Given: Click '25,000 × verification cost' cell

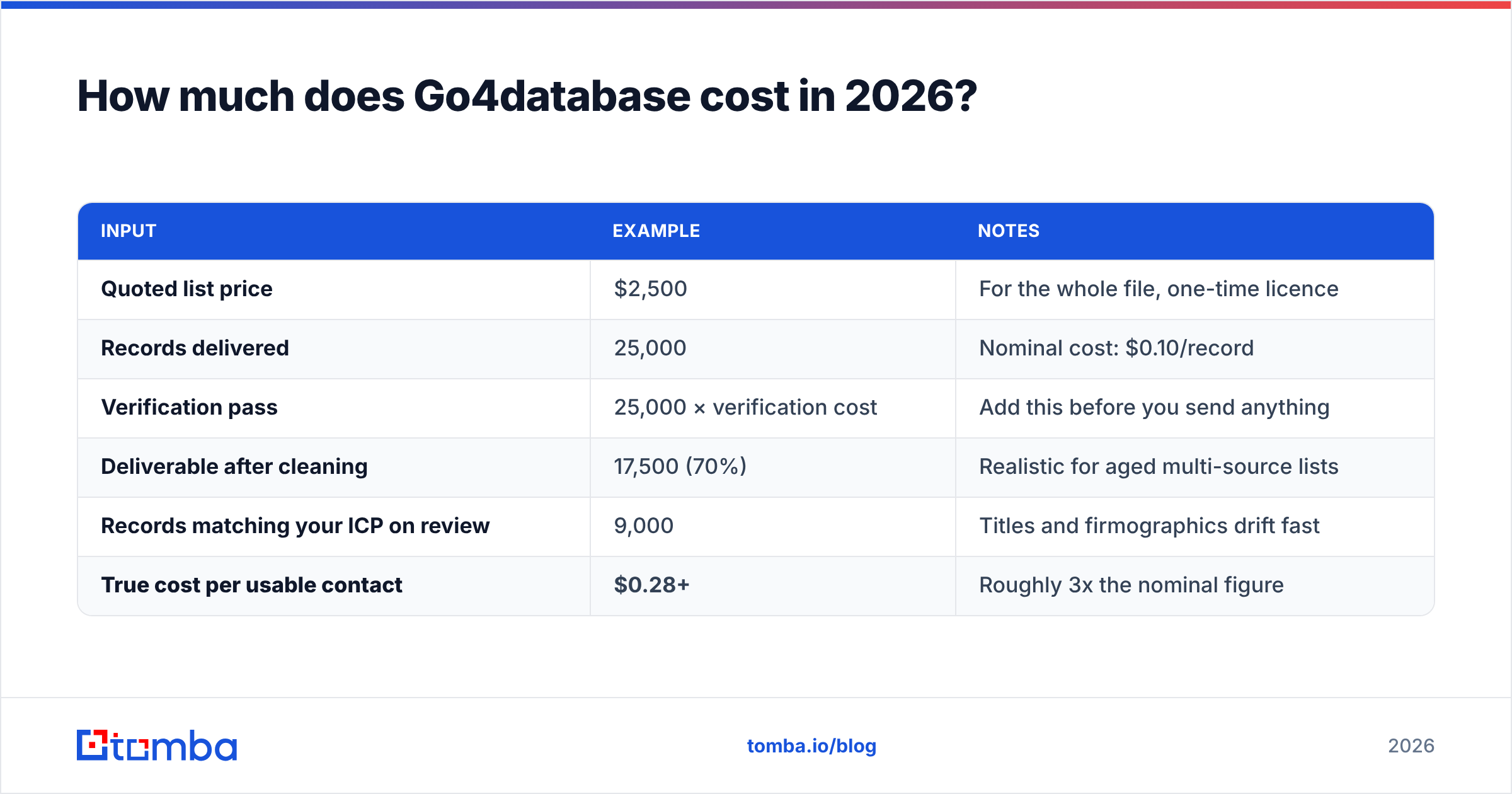Looking at the screenshot, I should coord(745,407).
